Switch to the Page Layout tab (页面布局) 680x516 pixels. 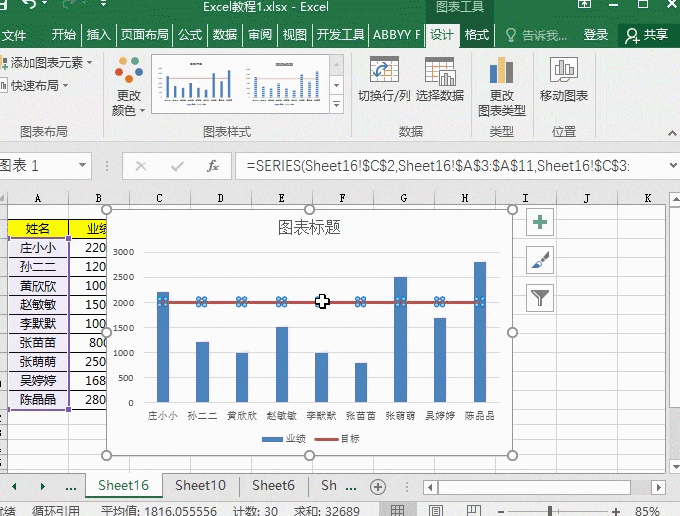point(144,35)
